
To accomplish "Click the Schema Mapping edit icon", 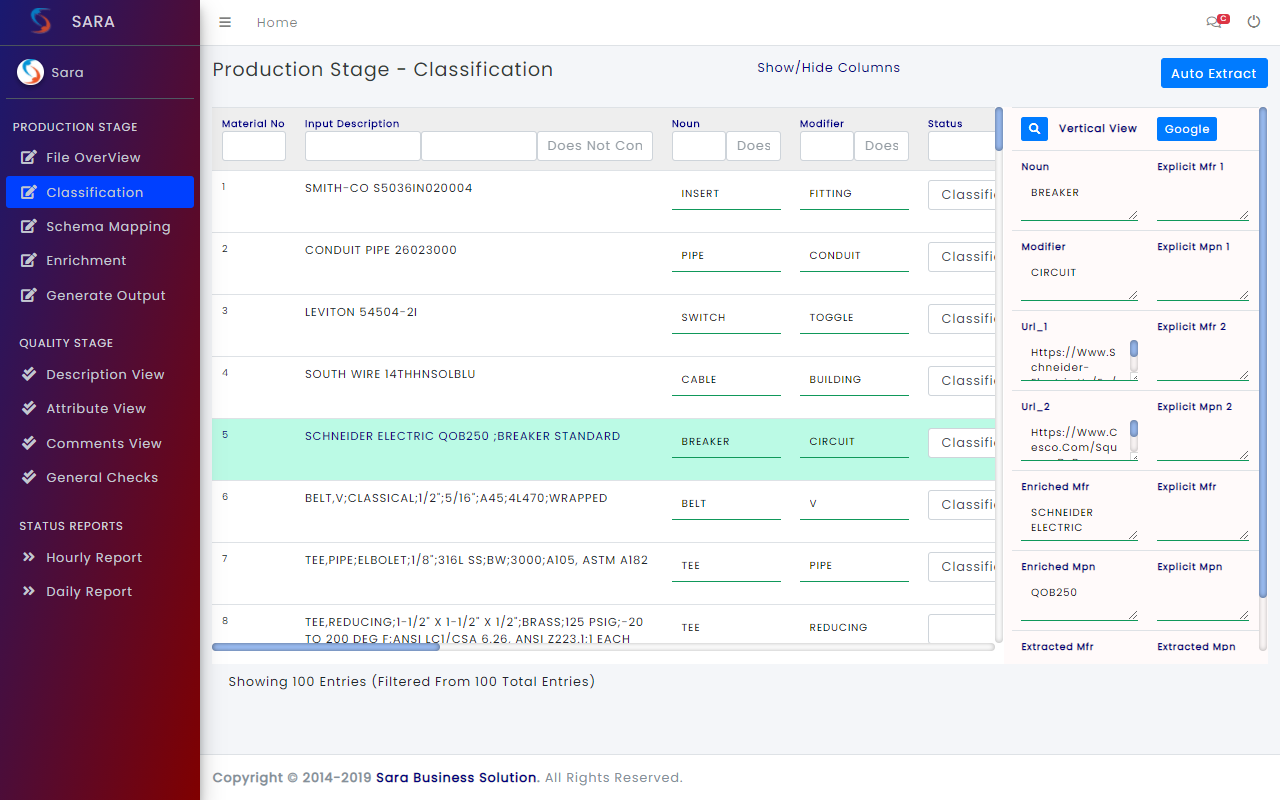I will pos(29,226).
